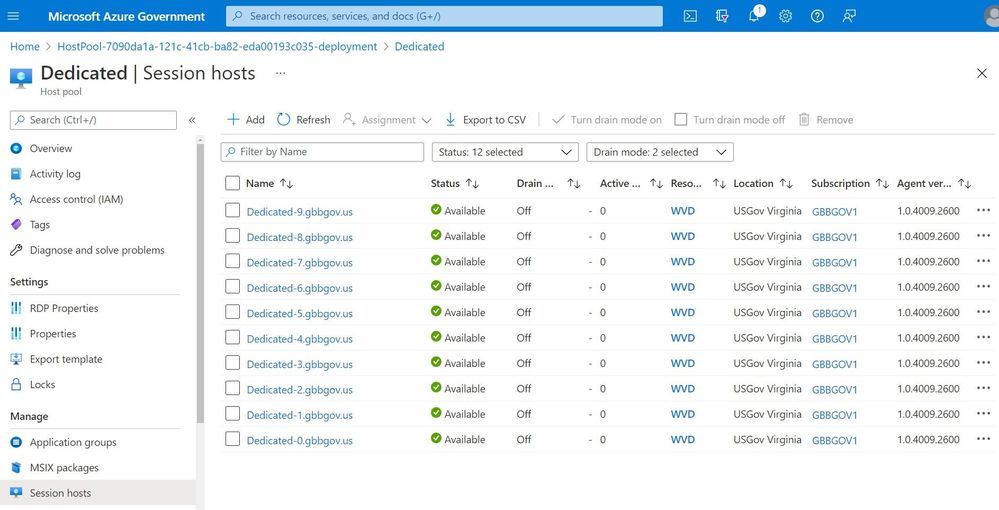Check the box for Dedicated-8.gbbgov.us

(233, 236)
